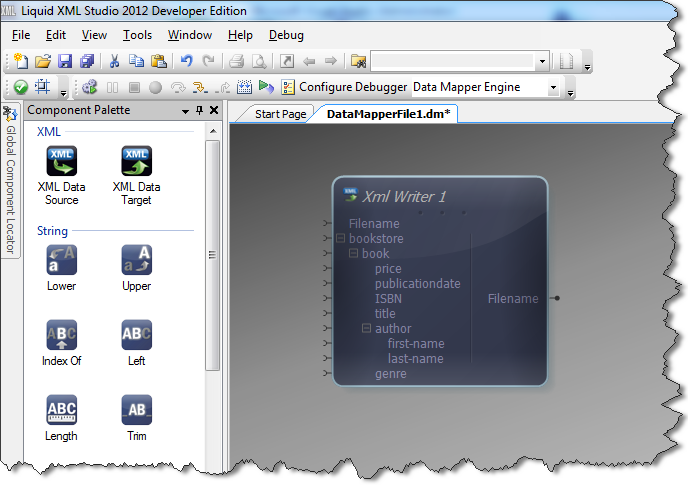The image size is (688, 485).
Task: Pin the Component Palette panel
Action: coord(200,110)
